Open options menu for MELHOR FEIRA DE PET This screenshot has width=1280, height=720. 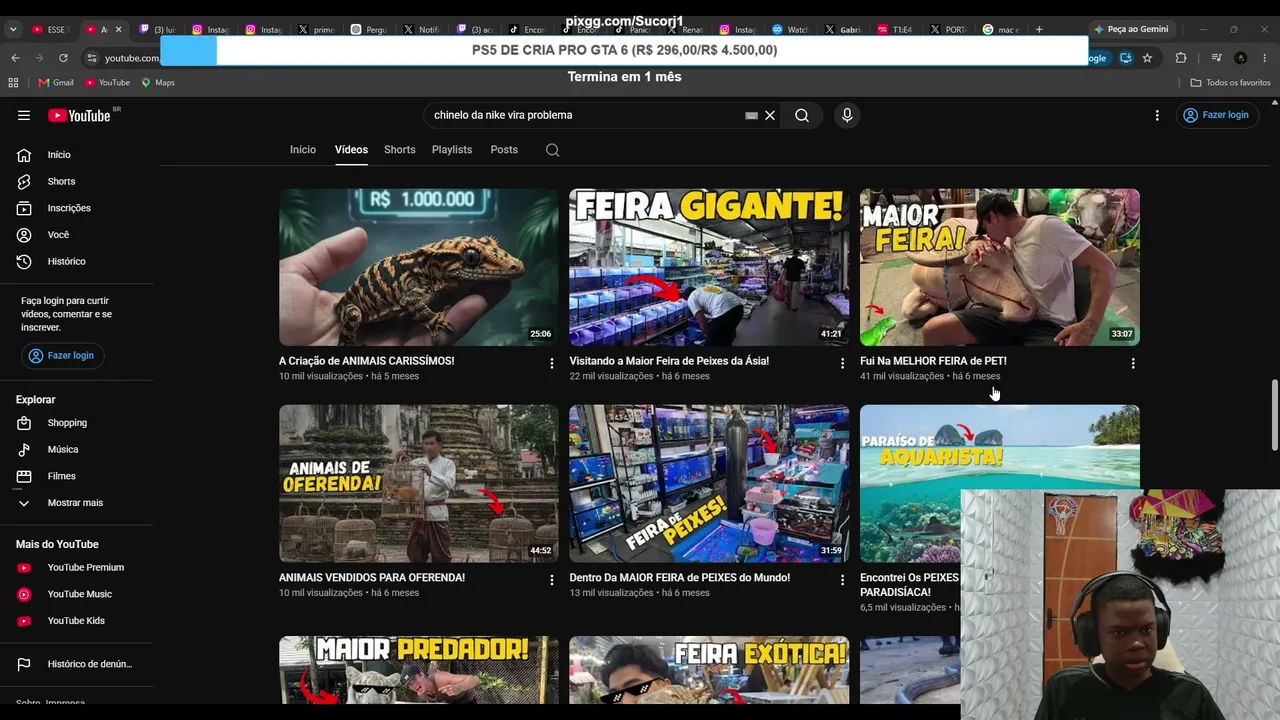[x=1133, y=364]
